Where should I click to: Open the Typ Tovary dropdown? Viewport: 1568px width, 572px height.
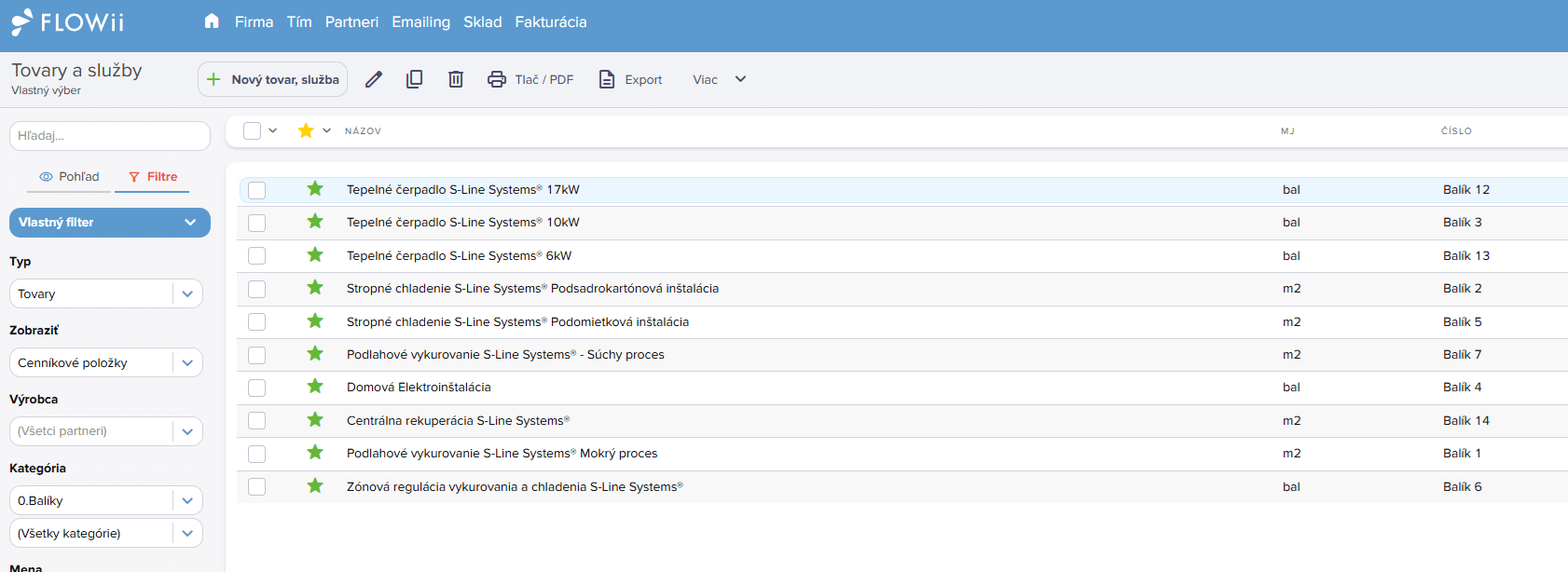coord(106,293)
